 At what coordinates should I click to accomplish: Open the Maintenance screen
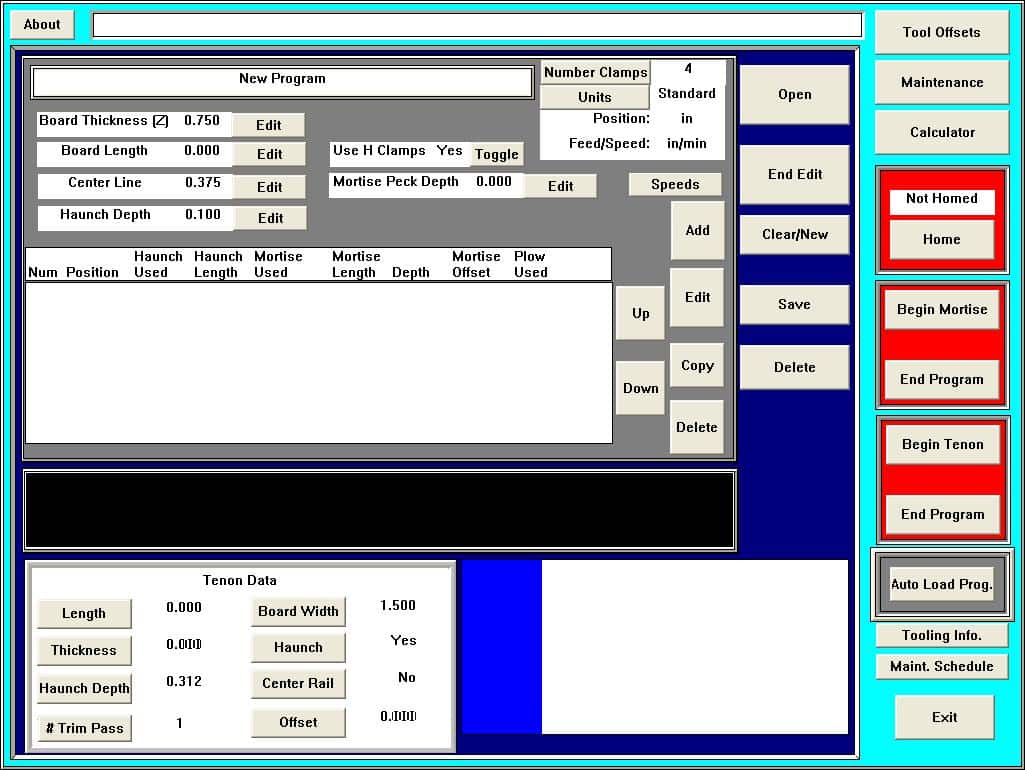941,83
